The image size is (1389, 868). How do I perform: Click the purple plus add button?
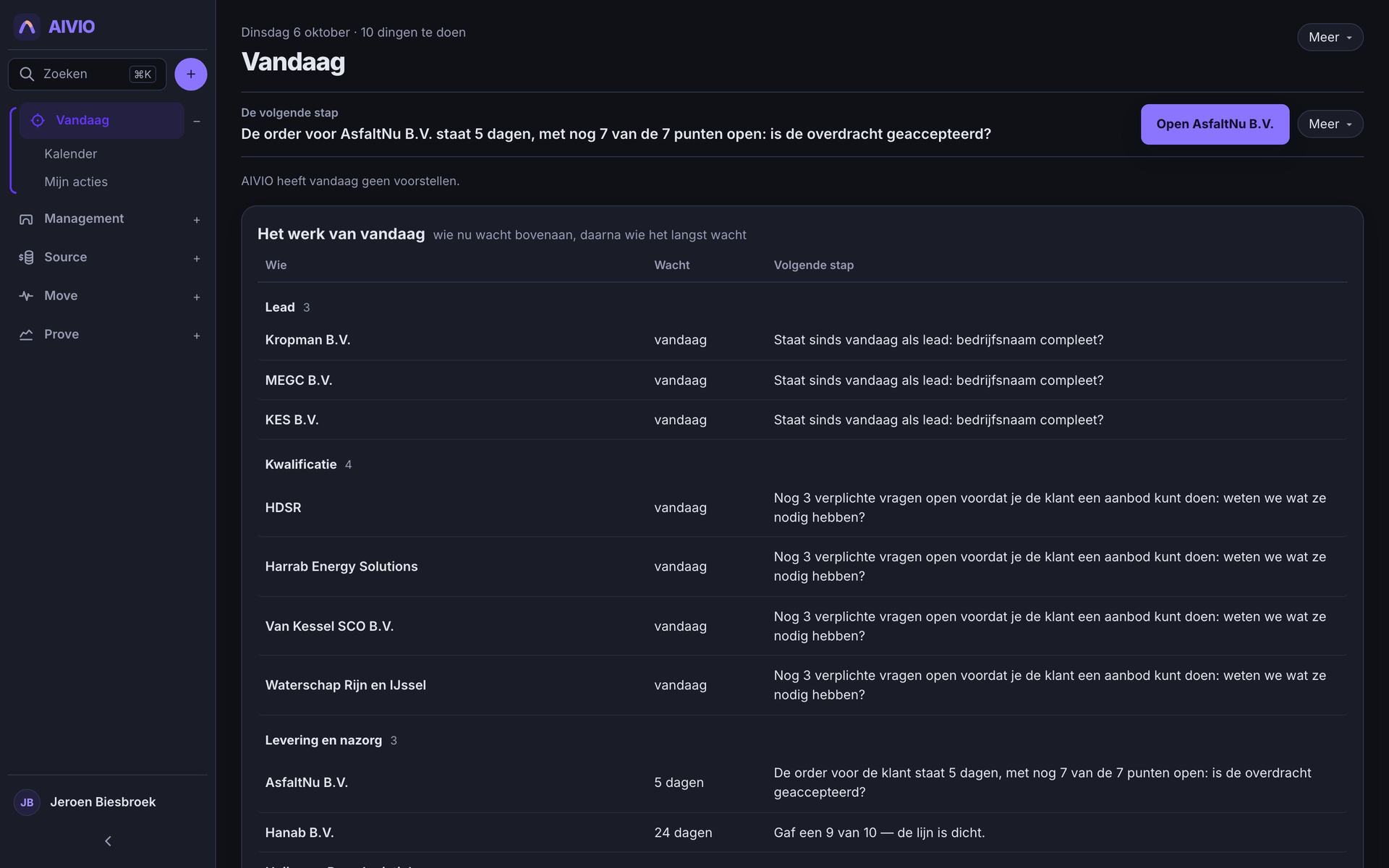pos(191,74)
